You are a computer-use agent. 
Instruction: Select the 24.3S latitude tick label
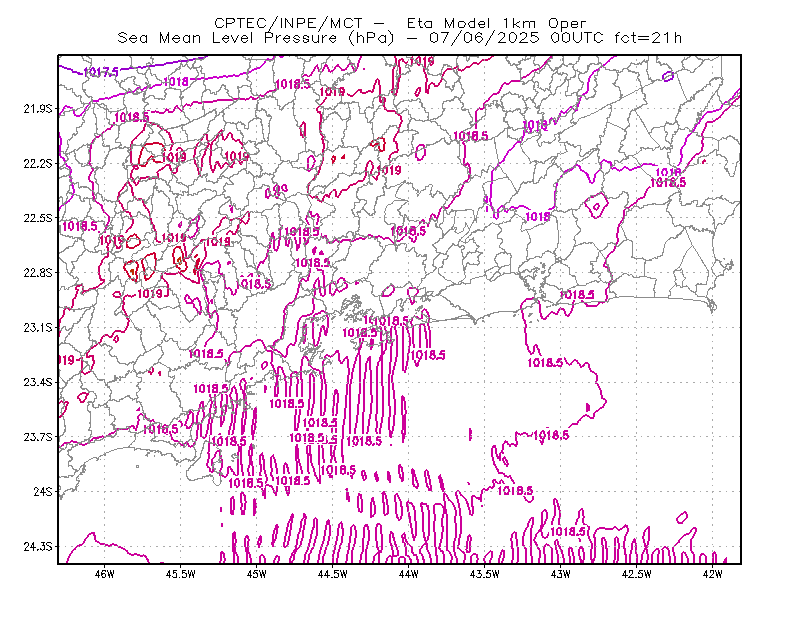click(38, 547)
